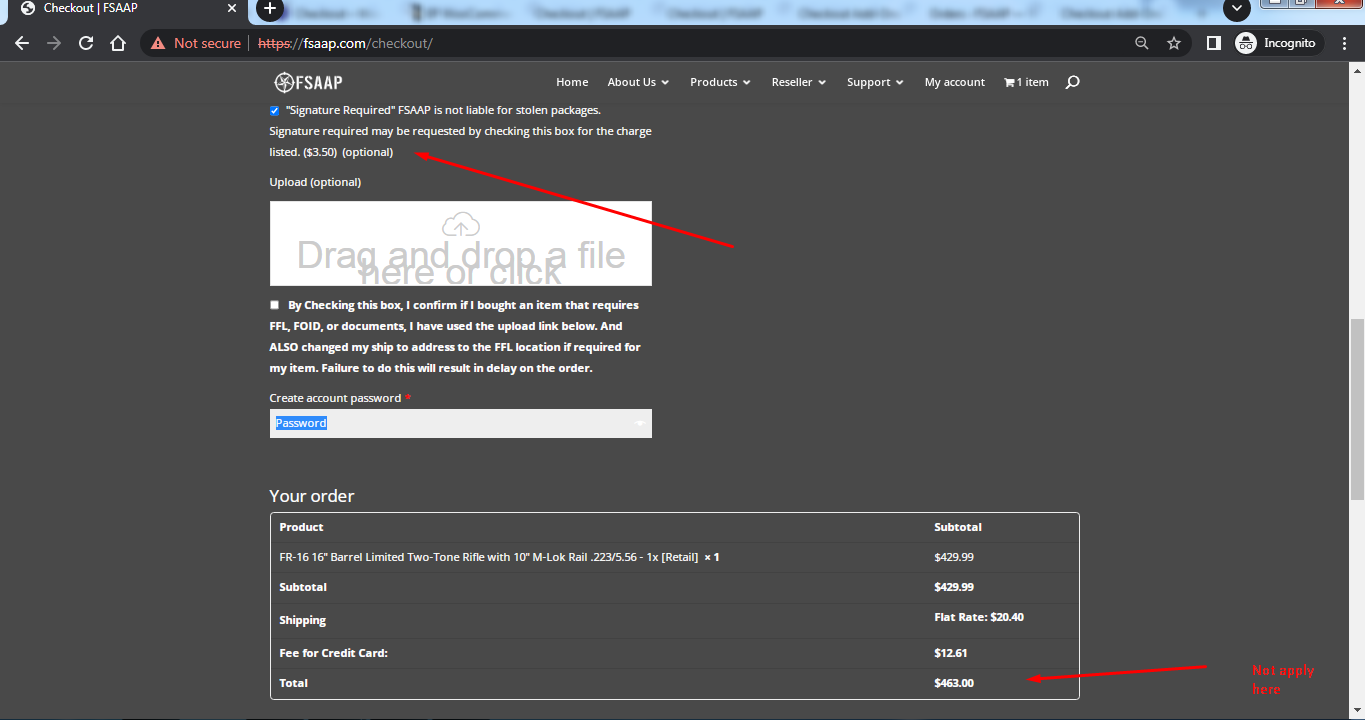
Task: Reload the checkout page
Action: [x=86, y=43]
